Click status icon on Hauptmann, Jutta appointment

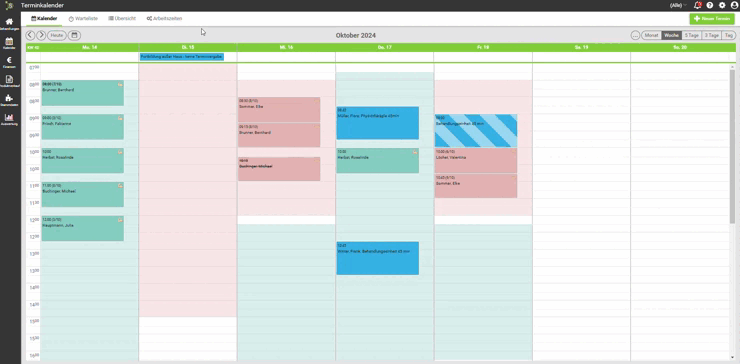pyautogui.click(x=120, y=220)
